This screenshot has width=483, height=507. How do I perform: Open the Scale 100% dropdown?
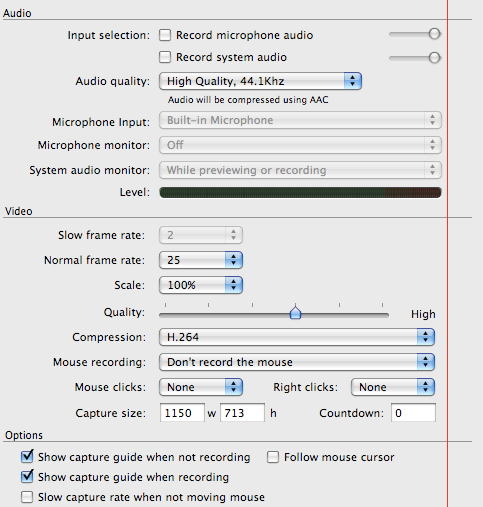click(201, 285)
